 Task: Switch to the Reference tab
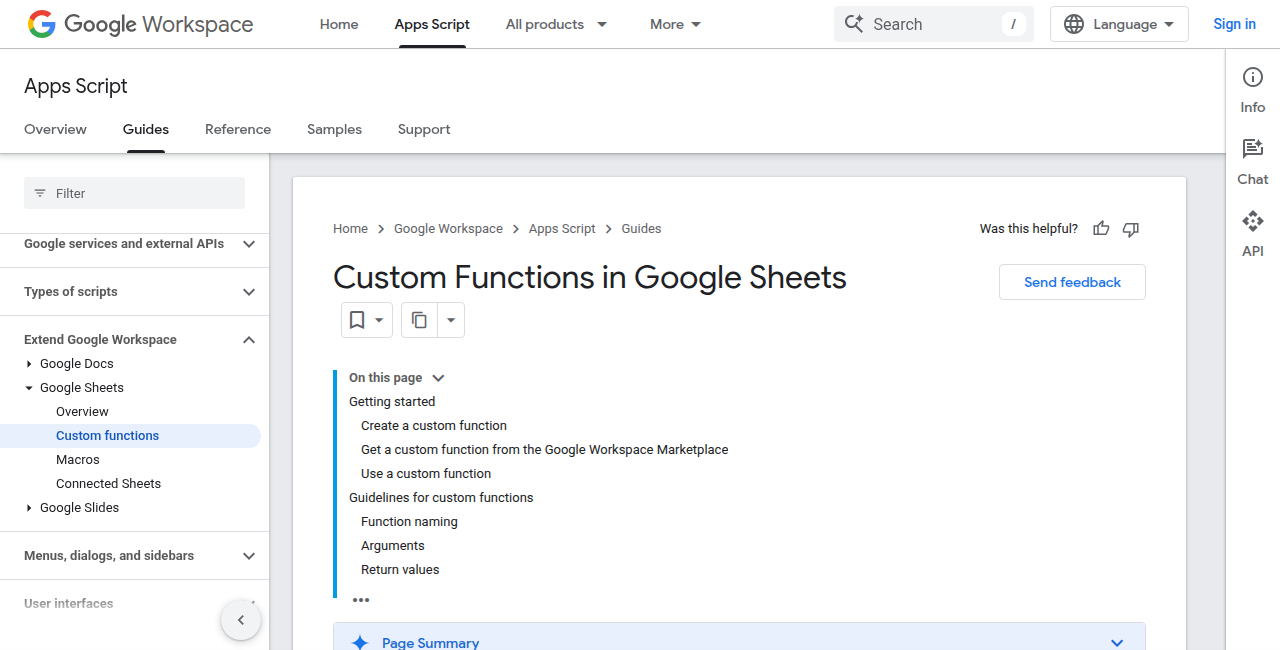coord(238,129)
